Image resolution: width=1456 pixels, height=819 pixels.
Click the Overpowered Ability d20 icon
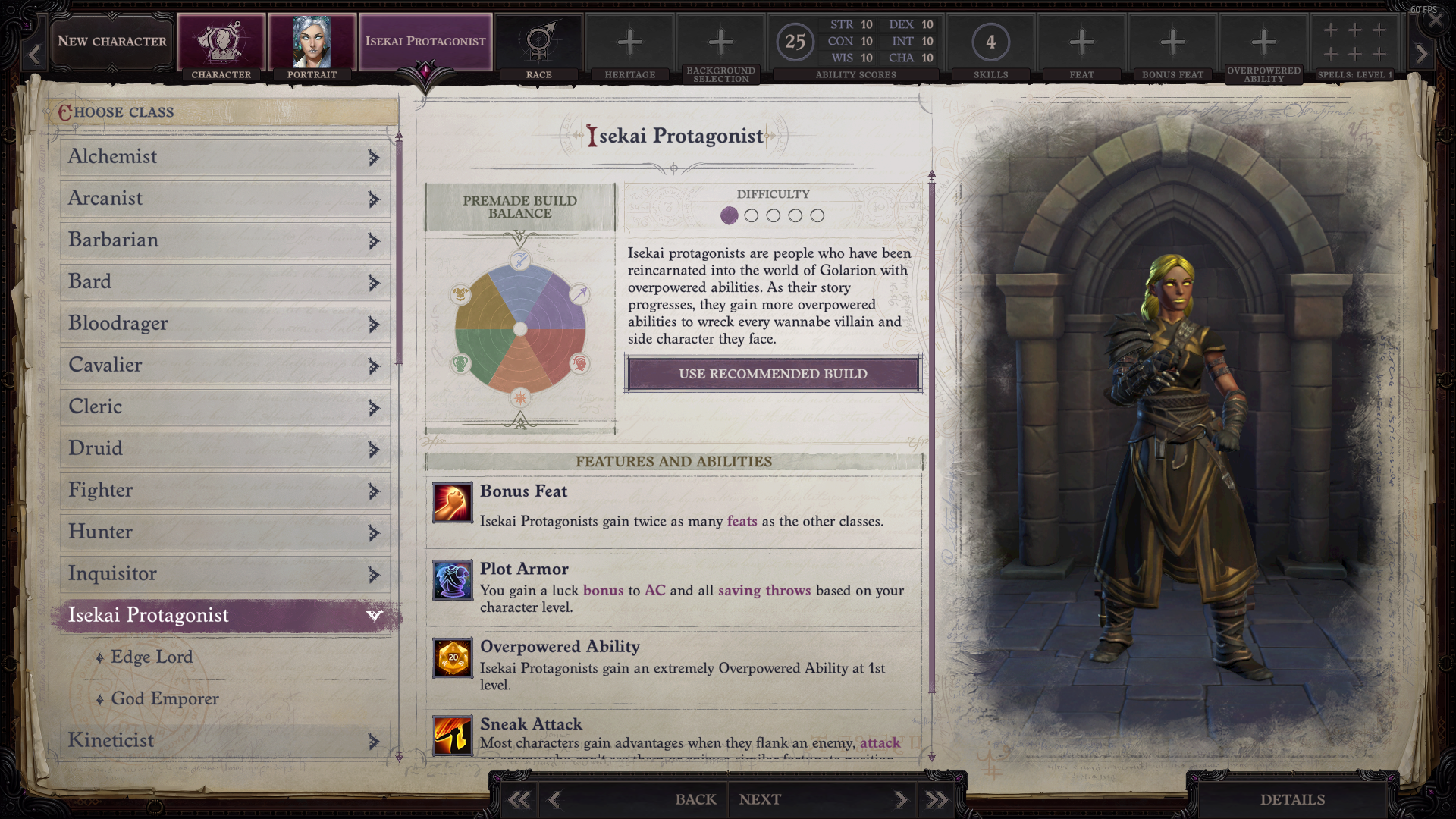[453, 657]
